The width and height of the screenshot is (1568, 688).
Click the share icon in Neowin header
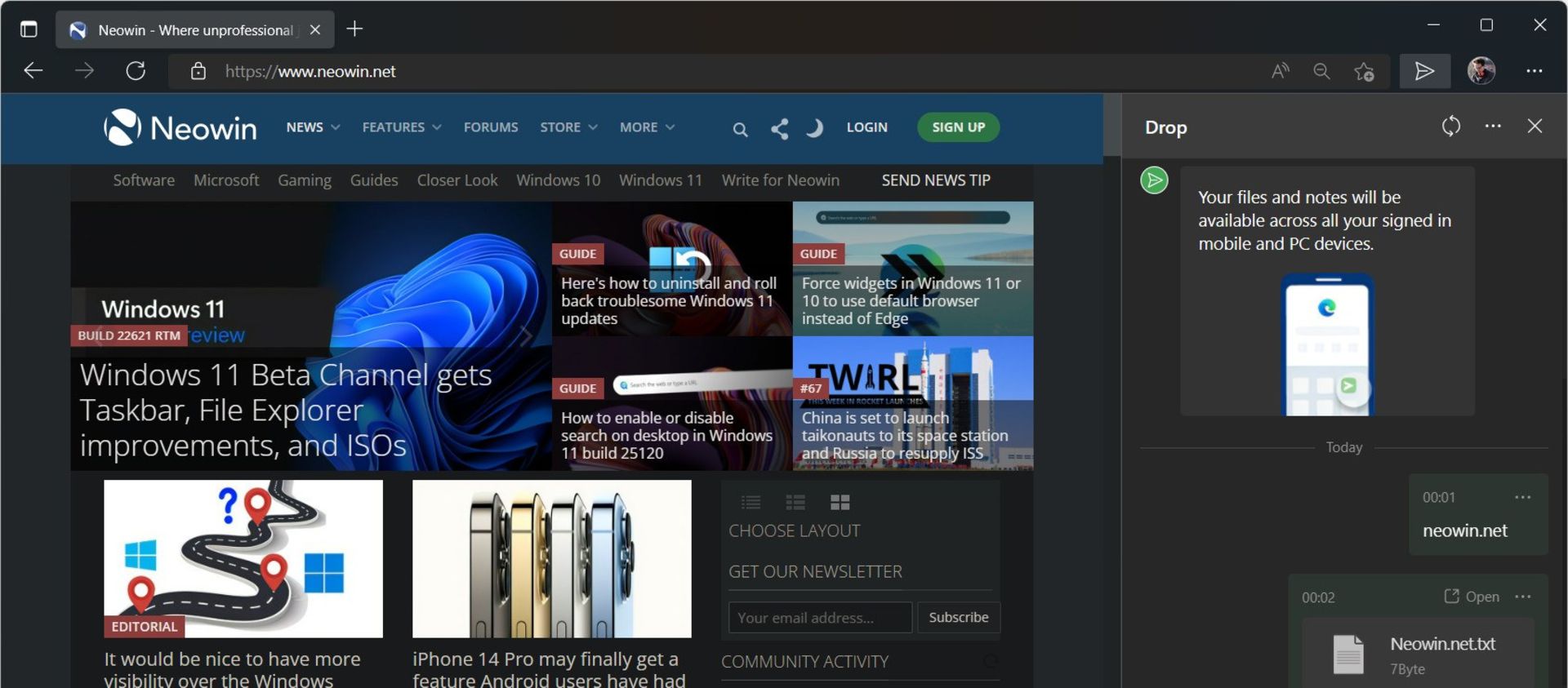779,129
